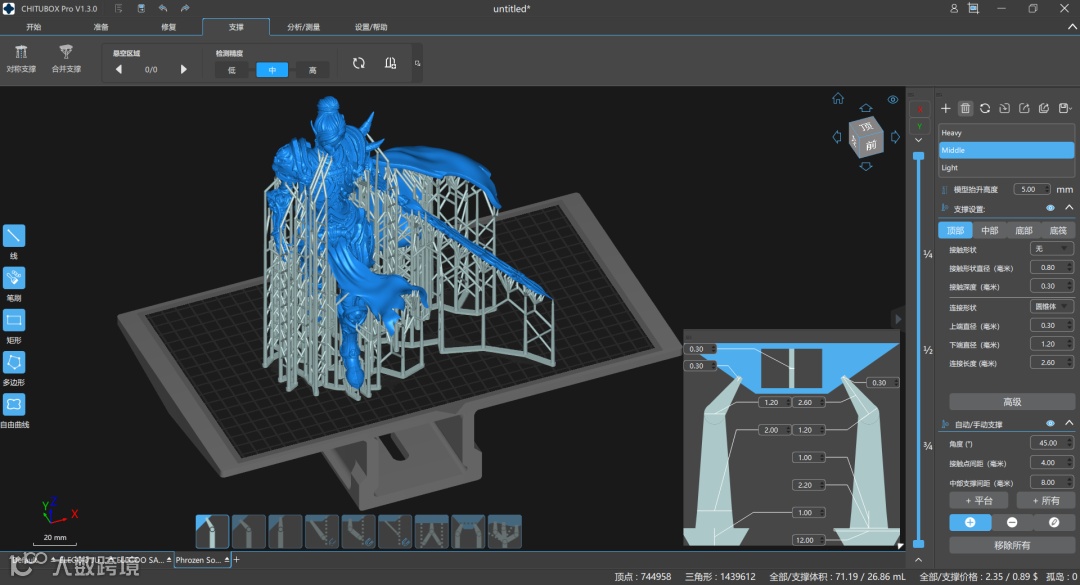The height and width of the screenshot is (585, 1080).
Task: Toggle eye icon next to 自动/手动支撑
Action: point(1050,424)
